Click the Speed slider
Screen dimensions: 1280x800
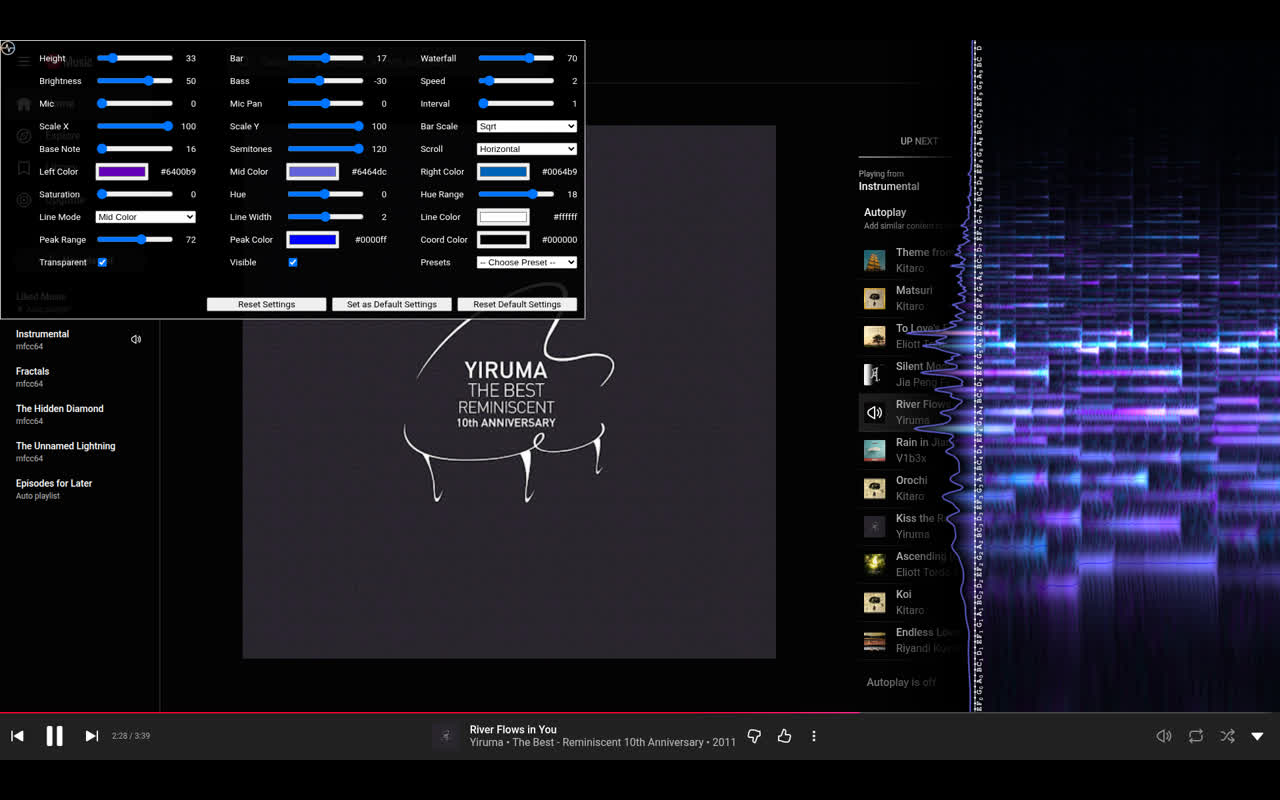tap(516, 81)
